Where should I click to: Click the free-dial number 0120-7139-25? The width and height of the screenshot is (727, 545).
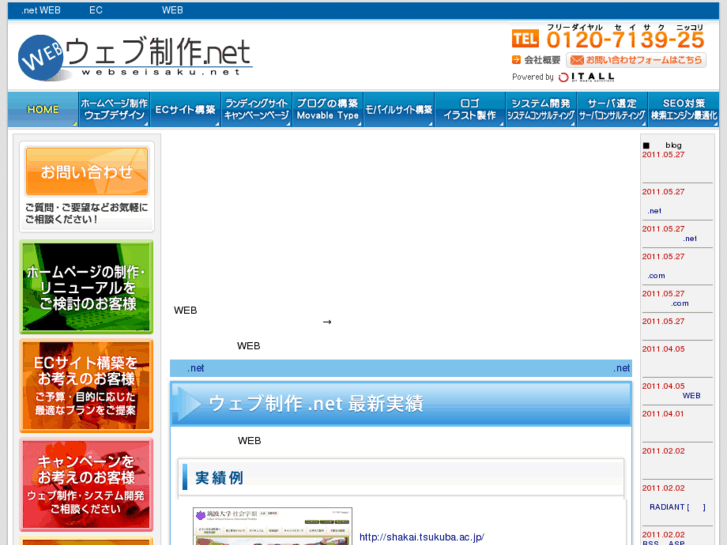tap(625, 39)
